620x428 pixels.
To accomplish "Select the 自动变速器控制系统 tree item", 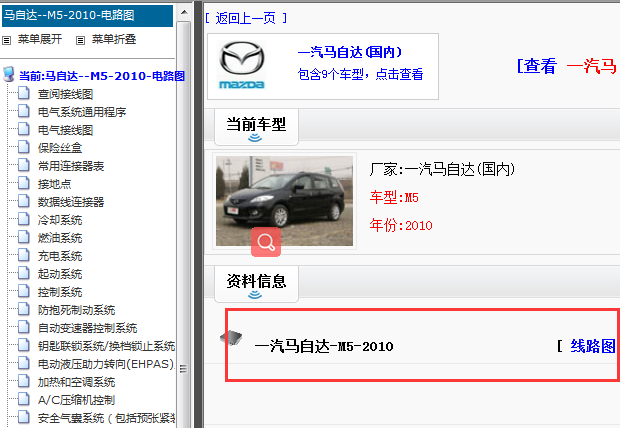I will pos(87,328).
